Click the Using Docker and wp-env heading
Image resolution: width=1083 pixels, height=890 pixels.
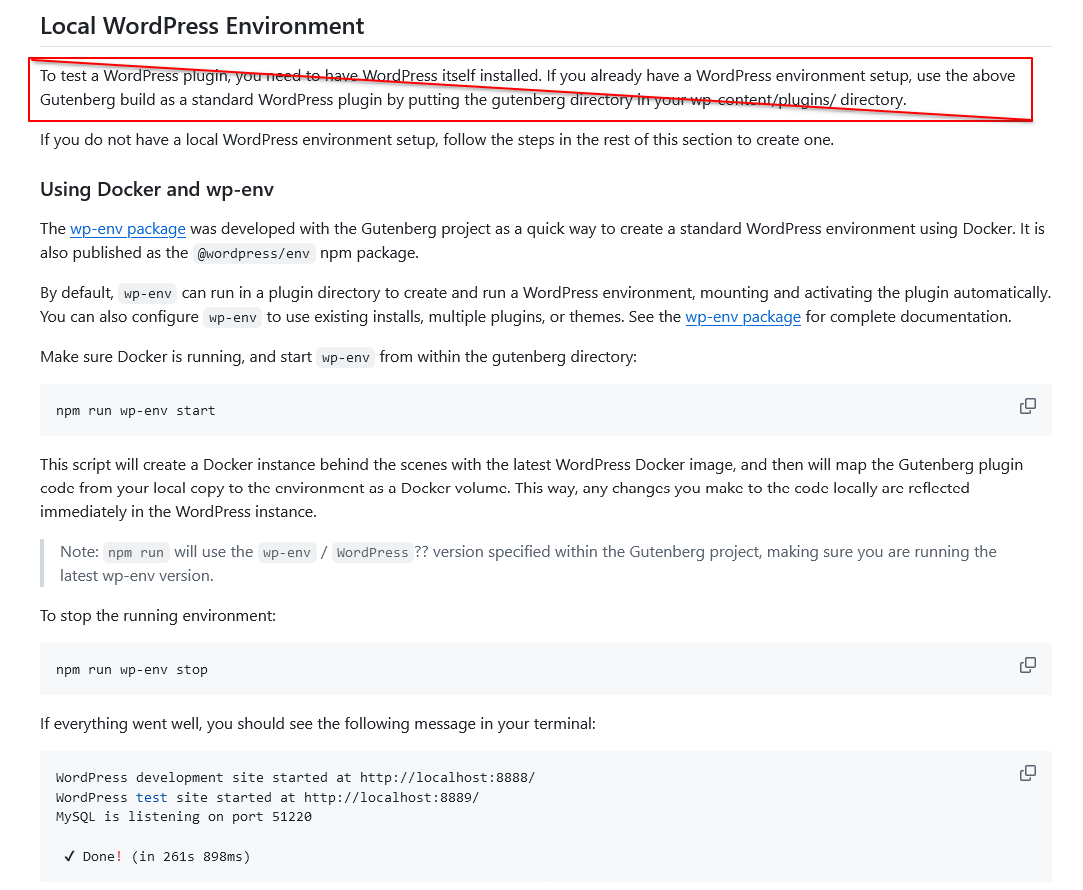pos(157,189)
